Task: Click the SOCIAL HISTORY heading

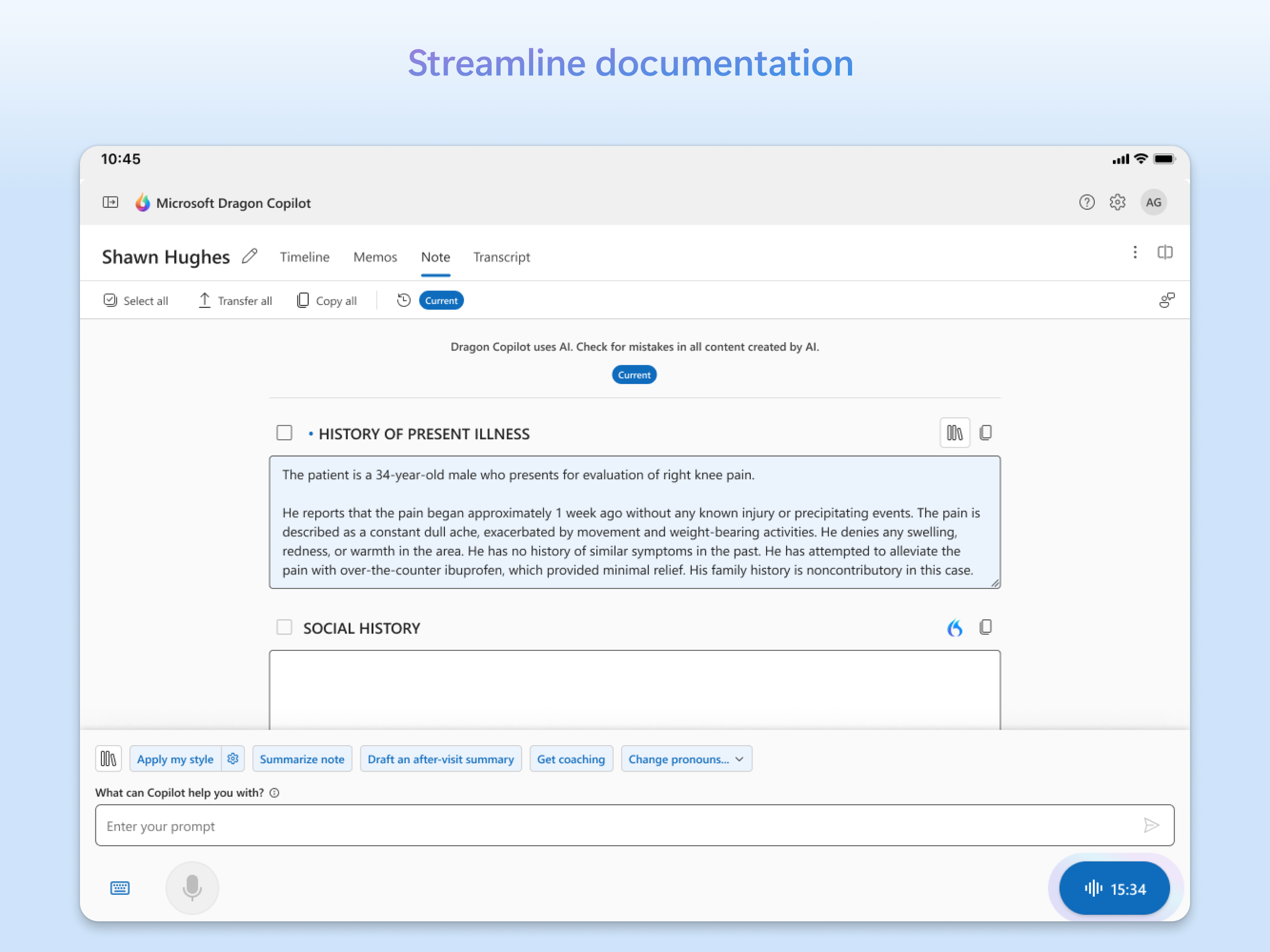Action: click(362, 628)
